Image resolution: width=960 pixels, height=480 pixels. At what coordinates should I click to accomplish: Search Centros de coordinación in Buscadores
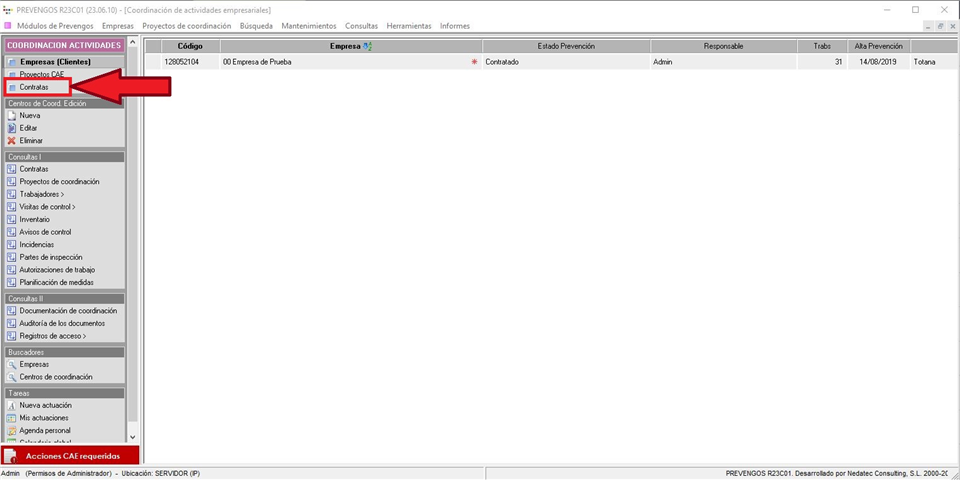55,377
